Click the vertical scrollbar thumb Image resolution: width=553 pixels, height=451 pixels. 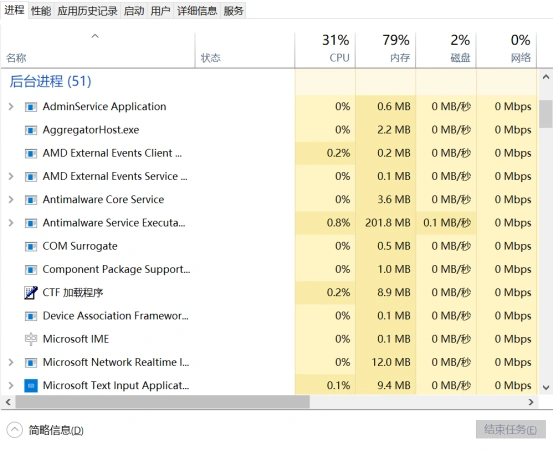(x=546, y=114)
